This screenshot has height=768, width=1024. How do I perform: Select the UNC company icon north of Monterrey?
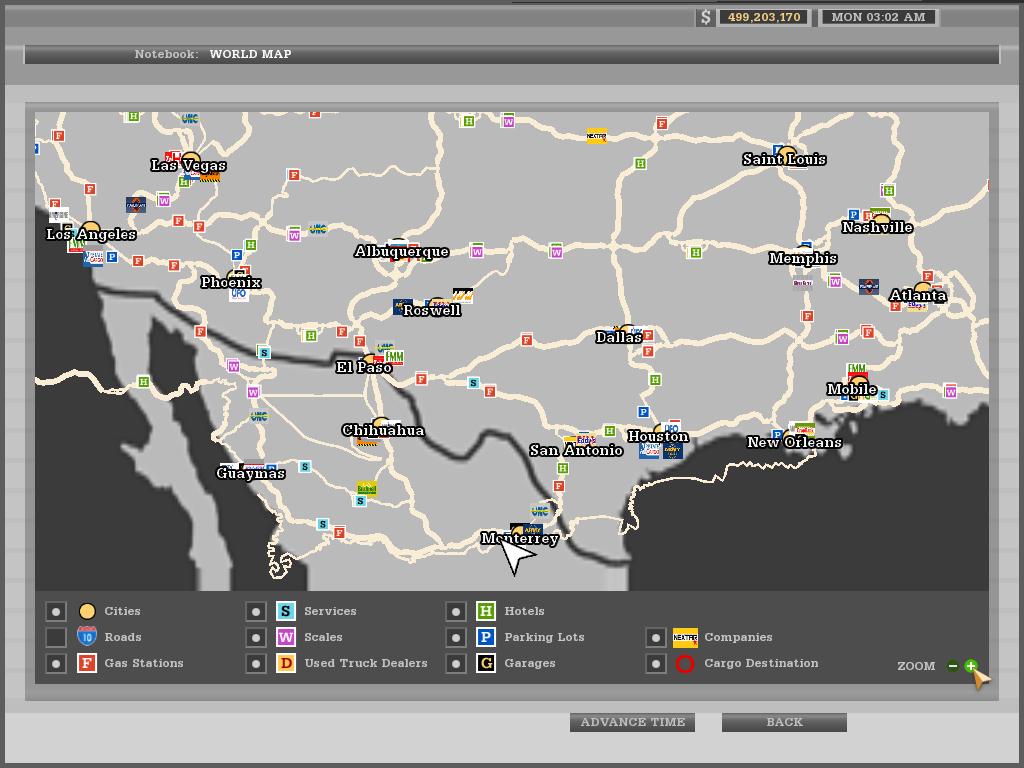(x=540, y=511)
